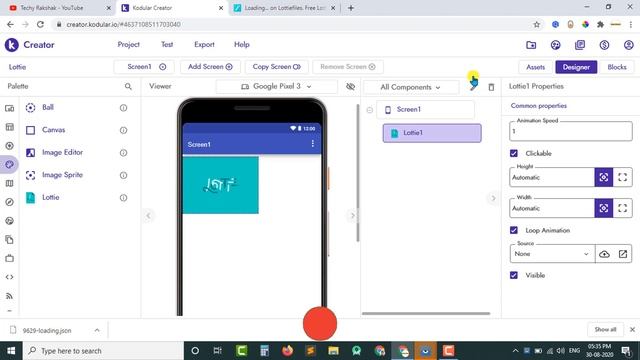Screen dimensions: 640x360
Task: Switch to the Blocks view
Action: click(x=617, y=67)
